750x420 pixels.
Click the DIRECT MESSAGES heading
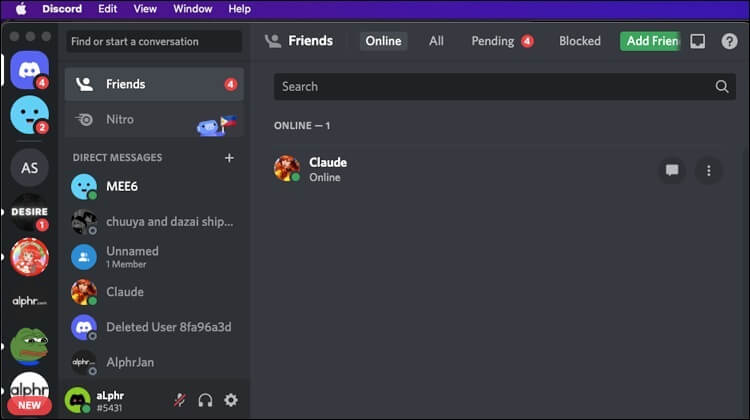pos(117,157)
